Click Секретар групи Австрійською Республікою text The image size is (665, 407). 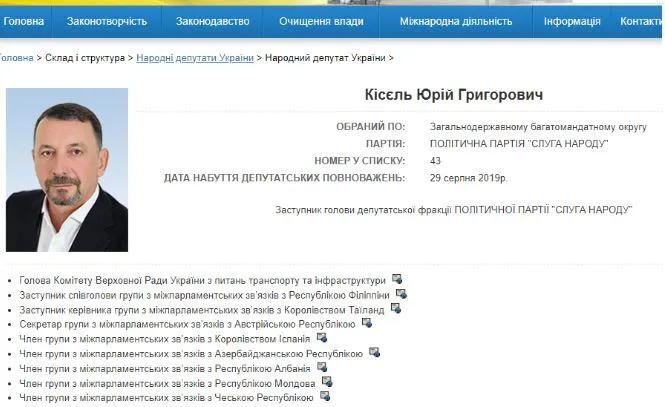[187, 324]
